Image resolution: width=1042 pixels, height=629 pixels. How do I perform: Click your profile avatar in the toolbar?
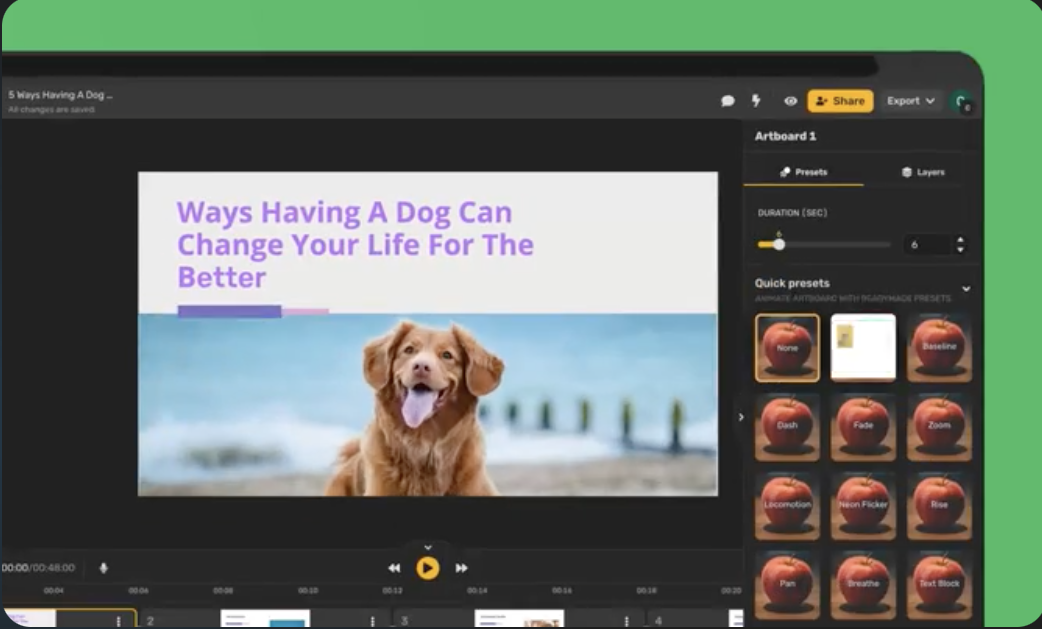[x=961, y=101]
